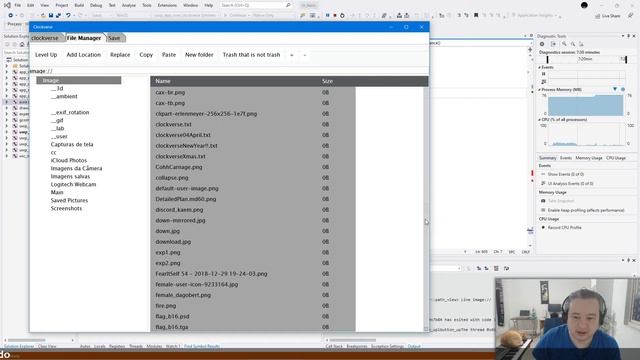
Task: Click the Replace button
Action: click(x=120, y=55)
